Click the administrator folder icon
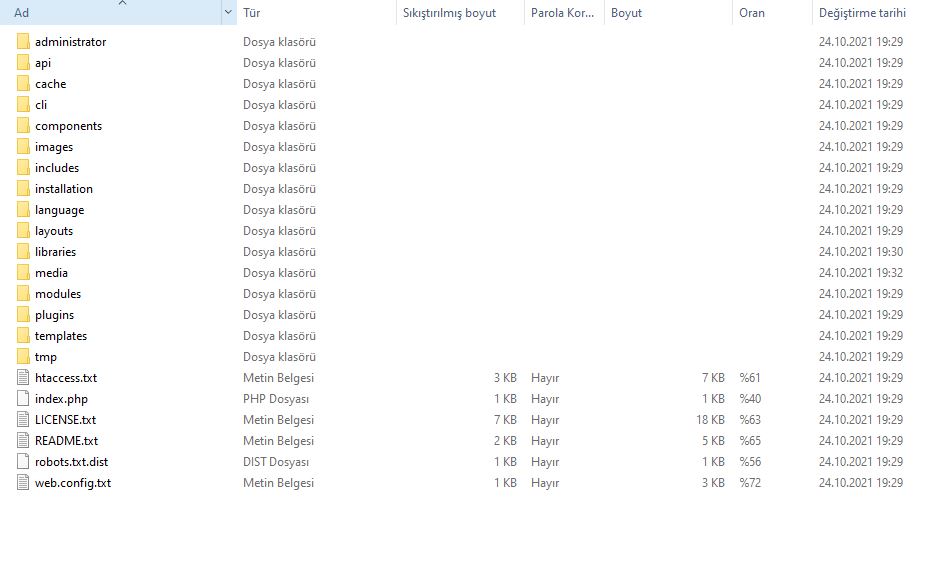This screenshot has height=565, width=945. click(23, 42)
